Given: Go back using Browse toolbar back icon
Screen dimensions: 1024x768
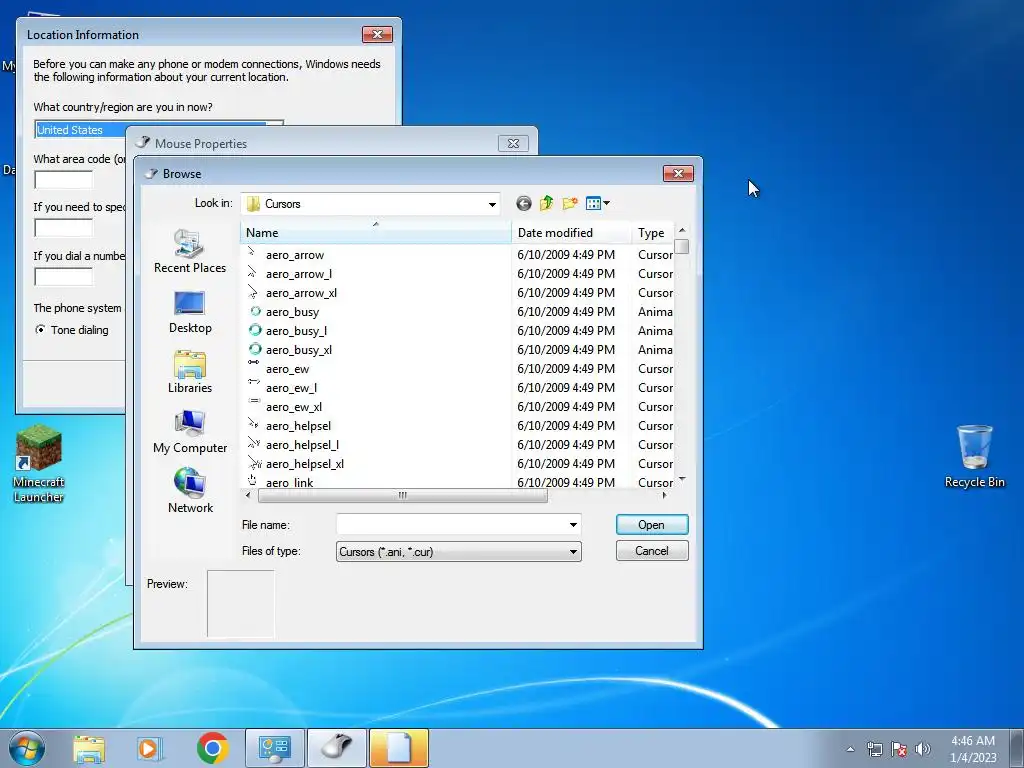Looking at the screenshot, I should pos(524,204).
